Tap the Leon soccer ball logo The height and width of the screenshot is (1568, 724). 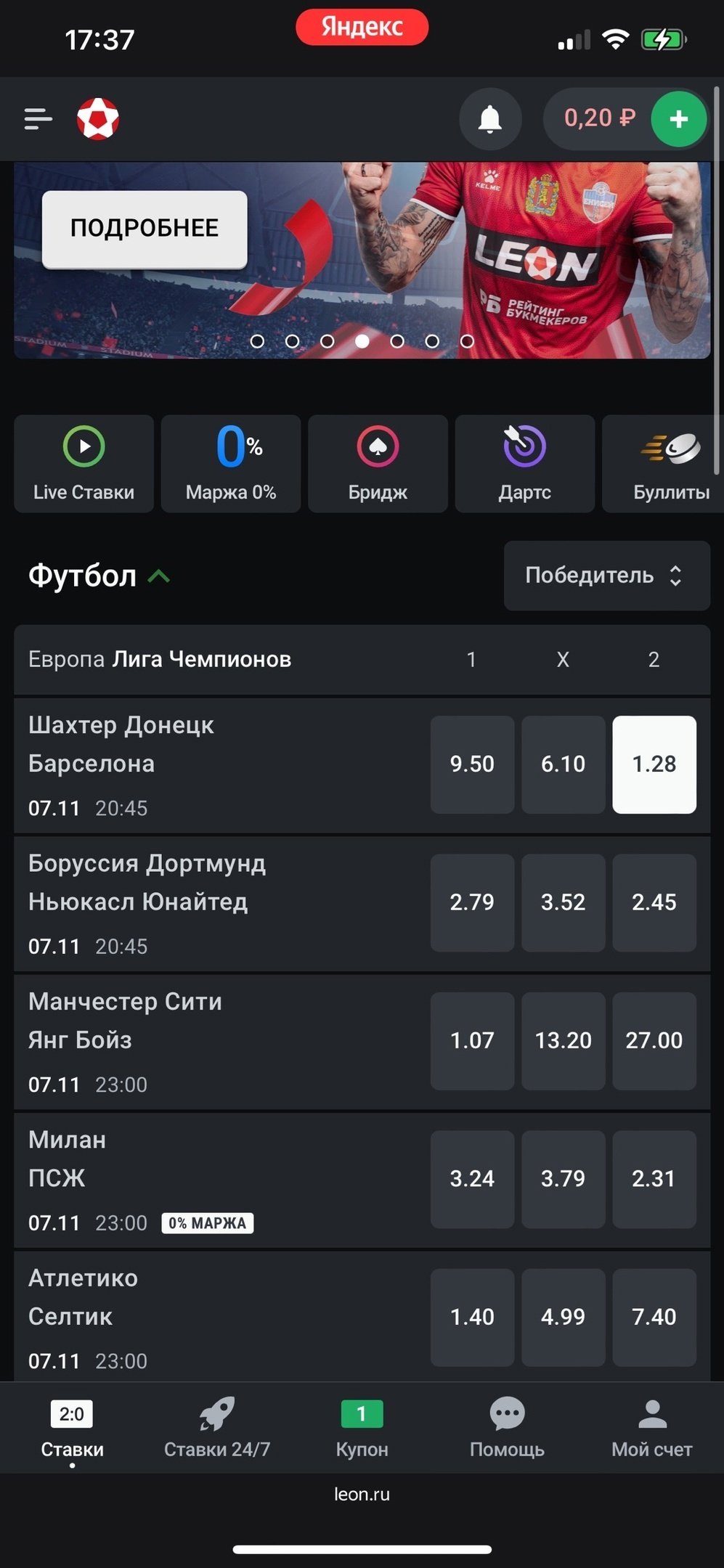[98, 118]
